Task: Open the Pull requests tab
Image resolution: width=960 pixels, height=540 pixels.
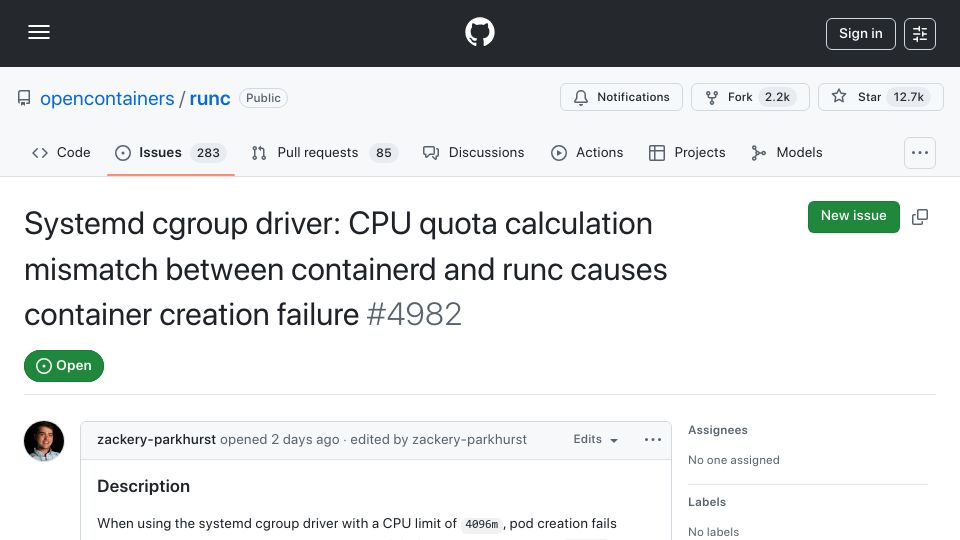Action: pos(324,152)
